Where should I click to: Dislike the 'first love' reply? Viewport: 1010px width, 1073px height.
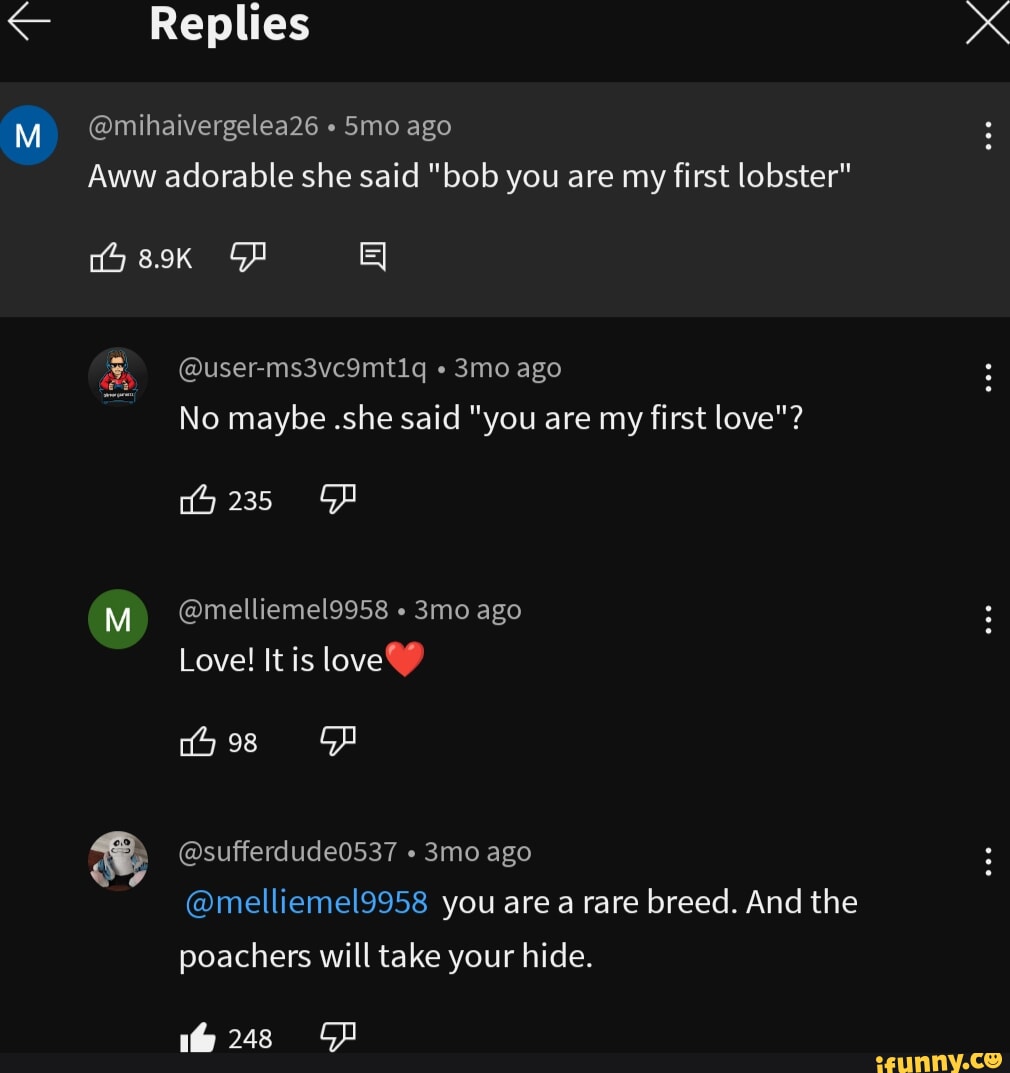pos(337,500)
